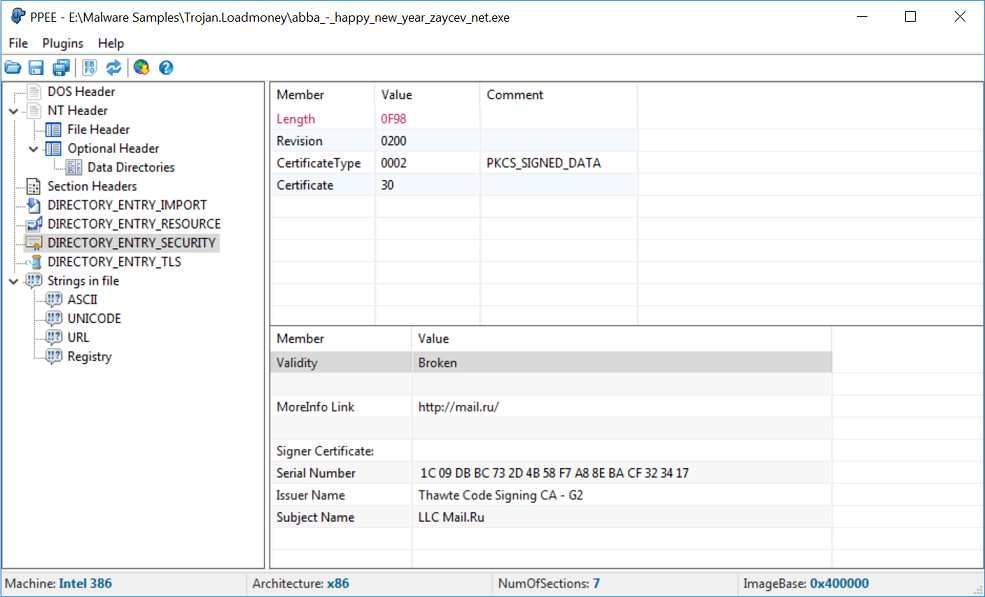Open the File menu
This screenshot has width=985, height=597.
[18, 43]
